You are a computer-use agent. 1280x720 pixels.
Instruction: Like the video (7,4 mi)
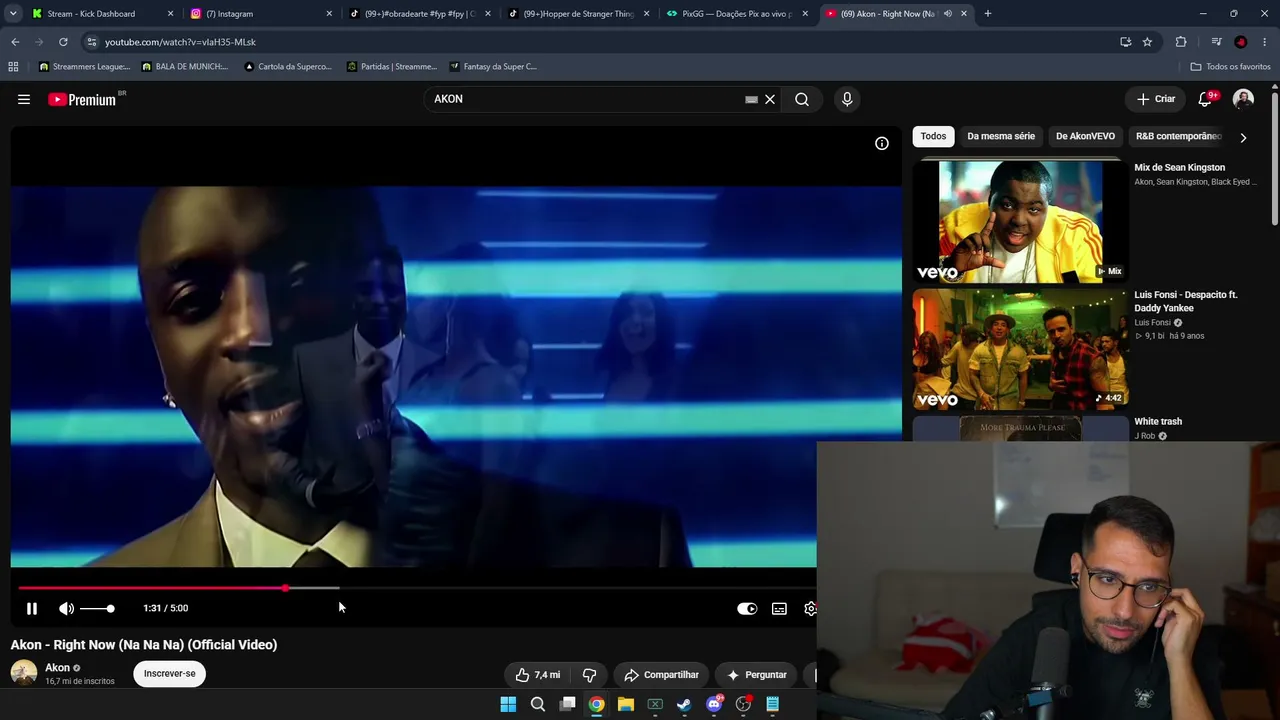(538, 675)
